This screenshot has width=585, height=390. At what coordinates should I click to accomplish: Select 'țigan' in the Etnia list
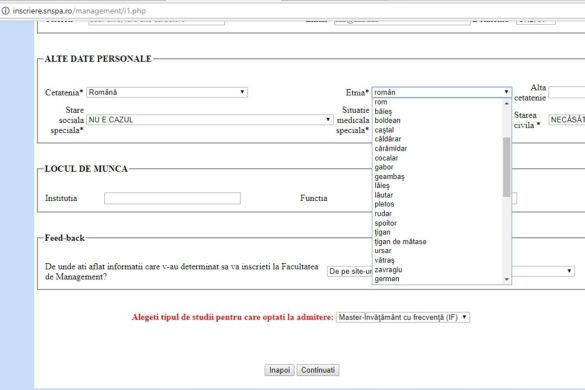tap(438, 232)
